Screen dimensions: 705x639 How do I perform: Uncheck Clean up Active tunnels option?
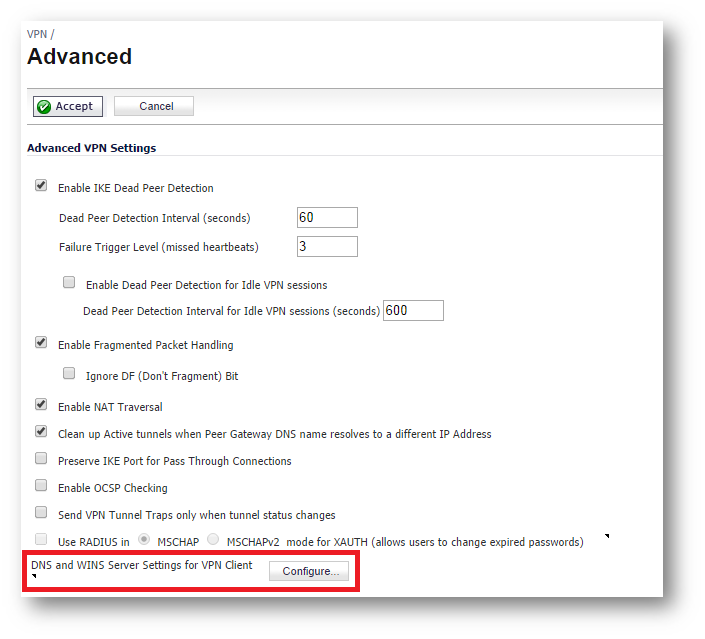(41, 432)
